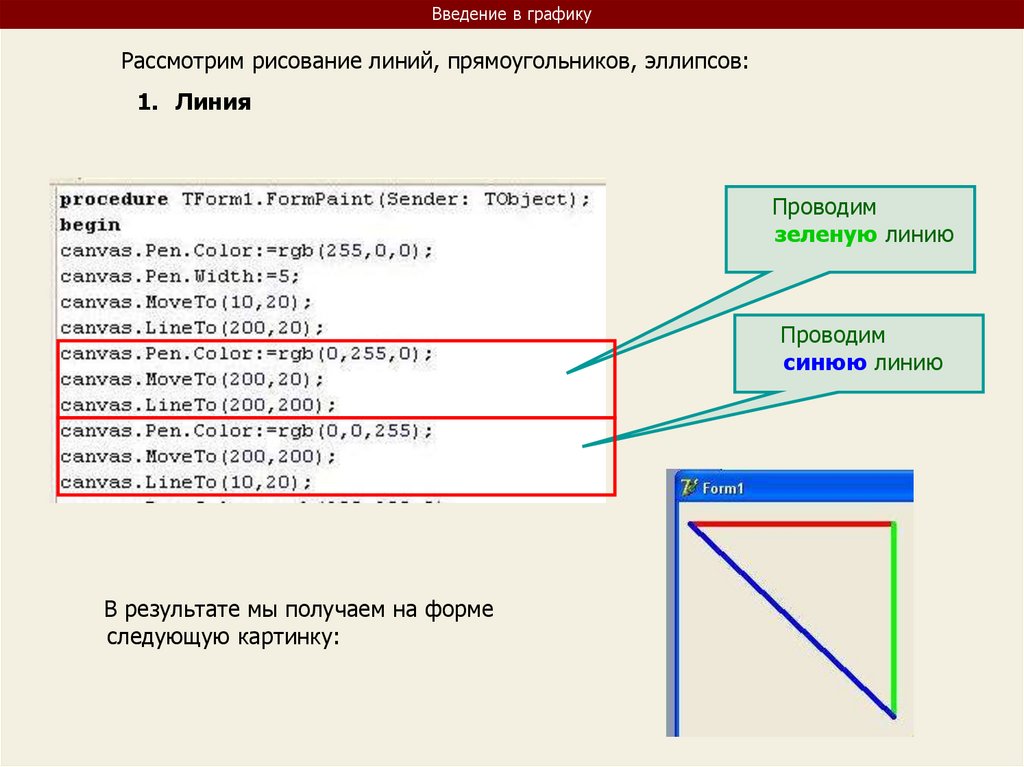The height and width of the screenshot is (767, 1024).
Task: Click the callout "Проводим зеленую линию"
Action: (x=850, y=229)
